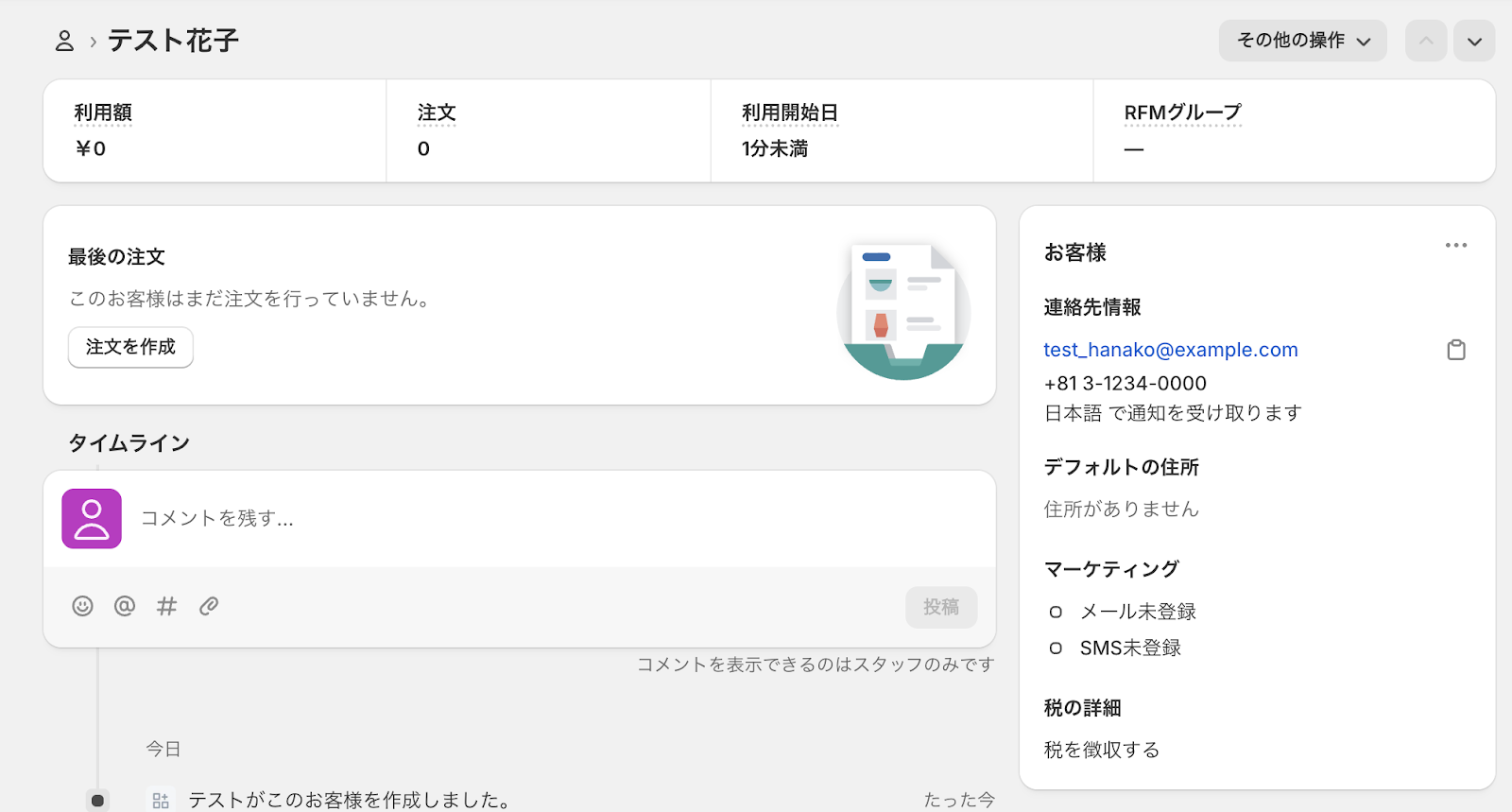Open three-dot menu in お客様 card

pyautogui.click(x=1455, y=246)
